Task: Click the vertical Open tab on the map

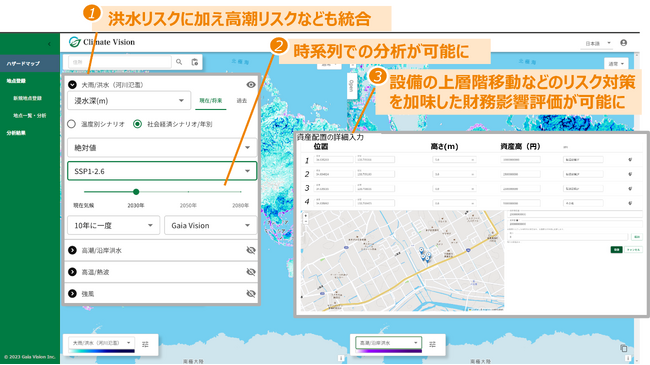Action: tap(352, 86)
